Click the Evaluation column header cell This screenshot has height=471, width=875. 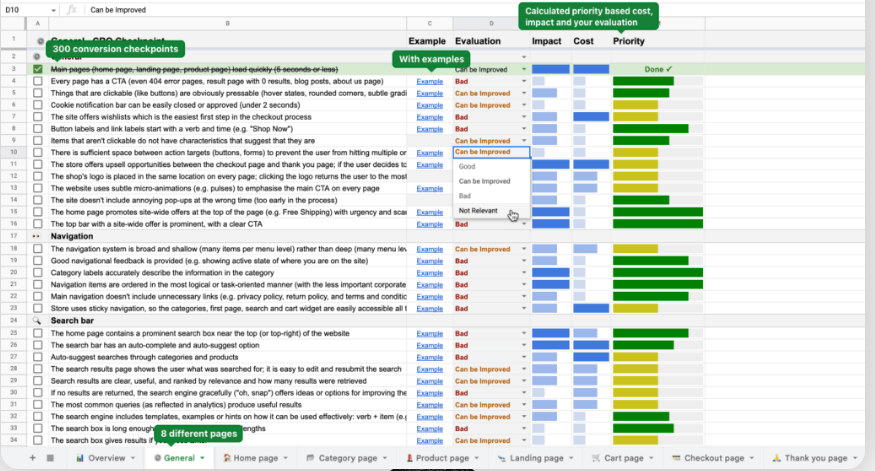point(491,41)
